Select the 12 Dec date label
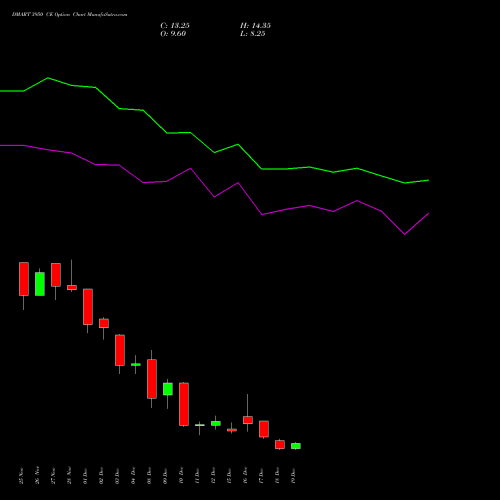 click(x=213, y=476)
